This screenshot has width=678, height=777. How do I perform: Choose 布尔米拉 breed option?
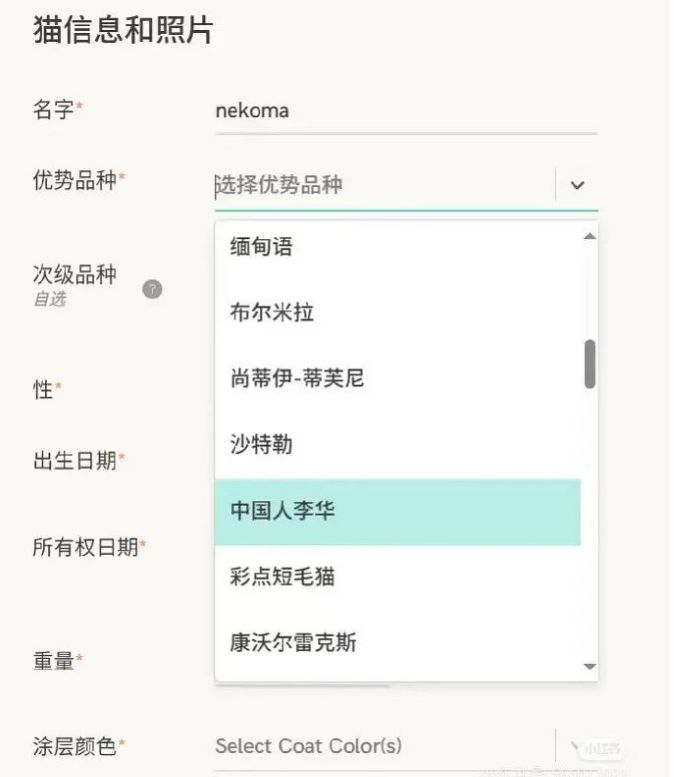coord(397,312)
